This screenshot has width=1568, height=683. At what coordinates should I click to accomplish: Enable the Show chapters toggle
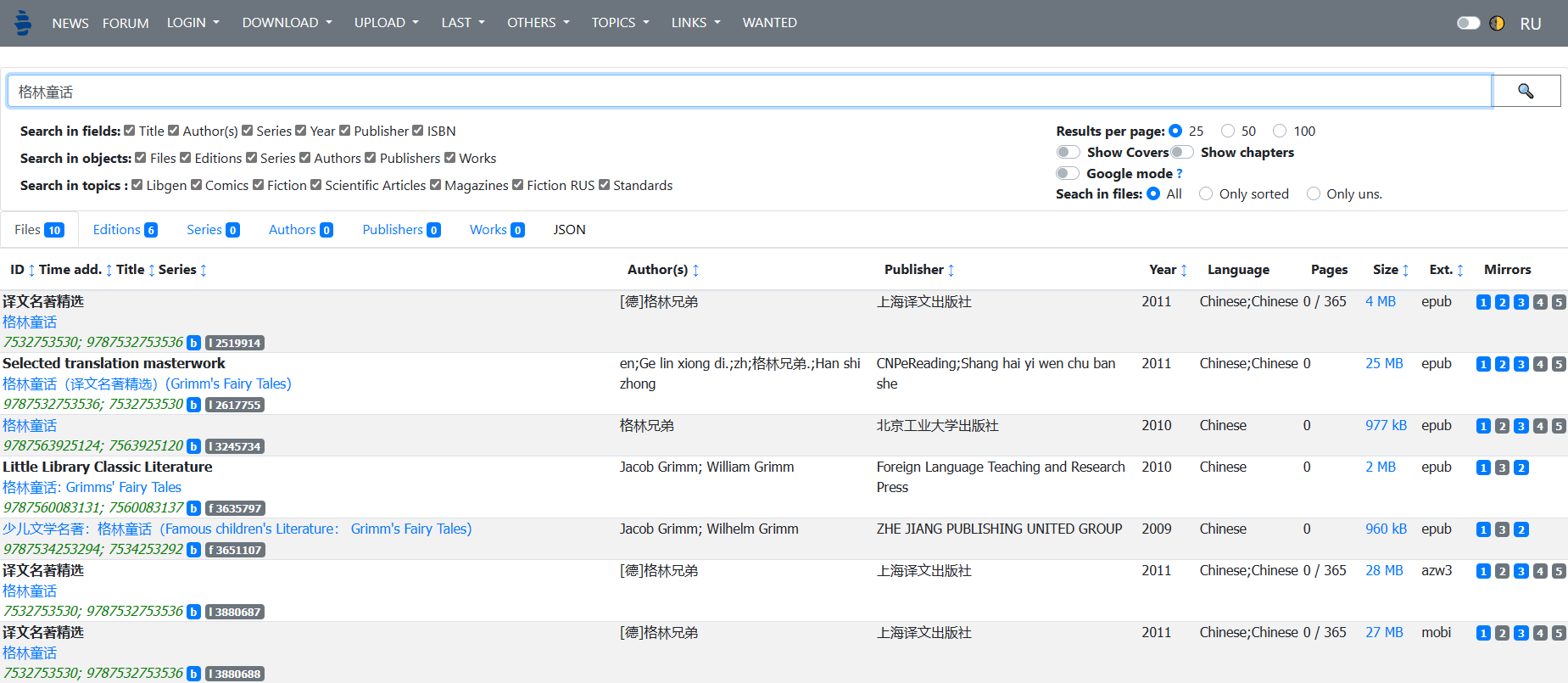(x=1182, y=152)
